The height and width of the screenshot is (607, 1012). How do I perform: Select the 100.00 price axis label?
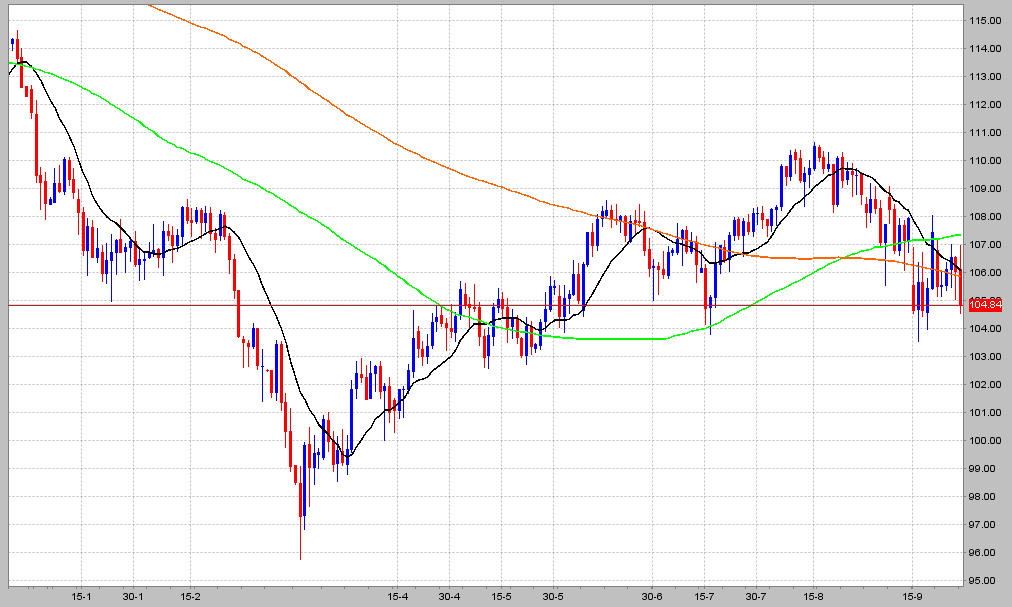(985, 440)
